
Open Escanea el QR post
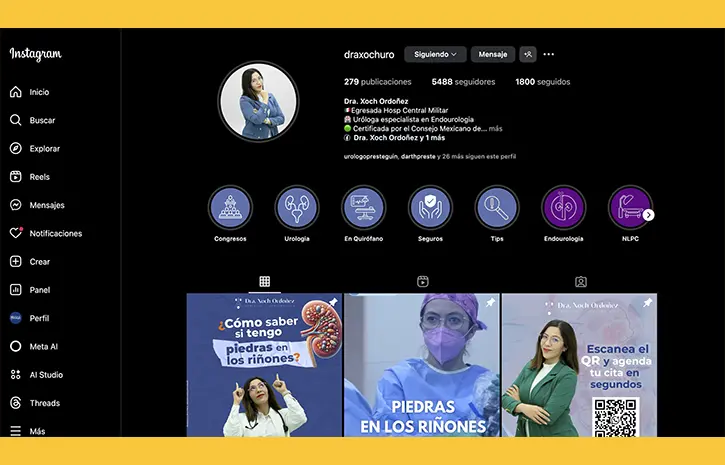[579, 365]
